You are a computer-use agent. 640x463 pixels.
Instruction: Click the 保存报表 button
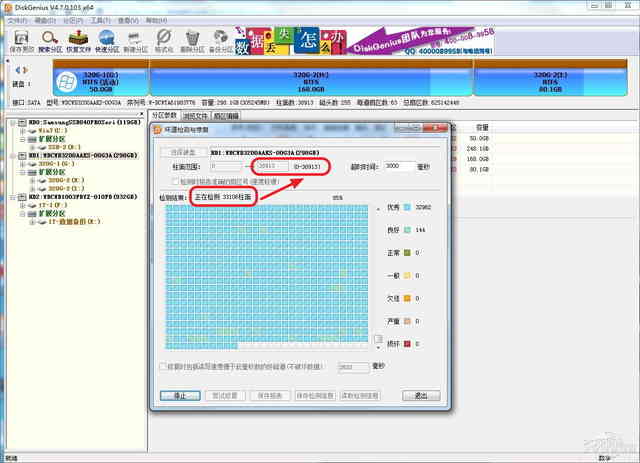point(270,396)
